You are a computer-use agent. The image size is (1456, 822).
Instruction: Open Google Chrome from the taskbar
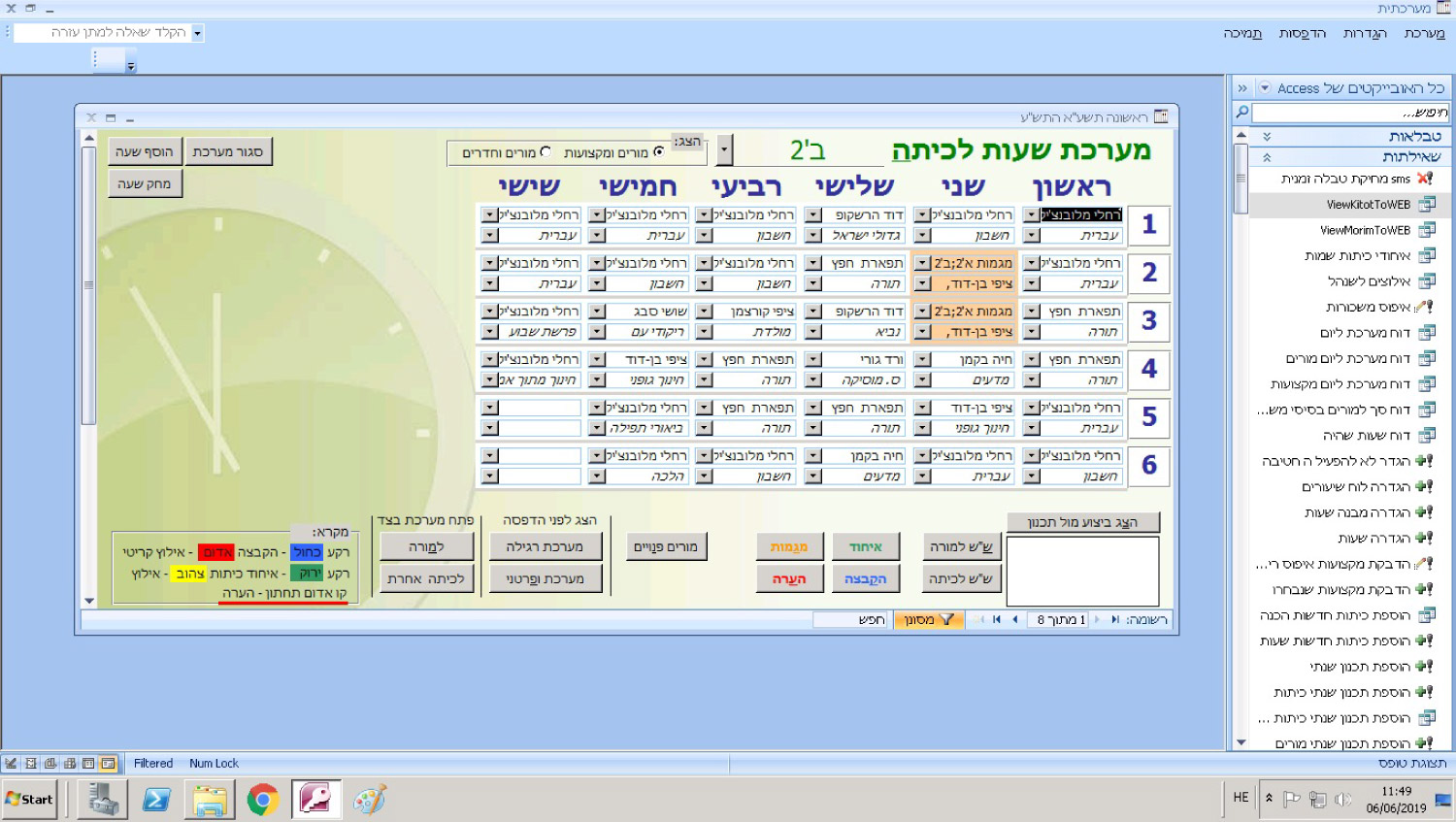pos(262,800)
